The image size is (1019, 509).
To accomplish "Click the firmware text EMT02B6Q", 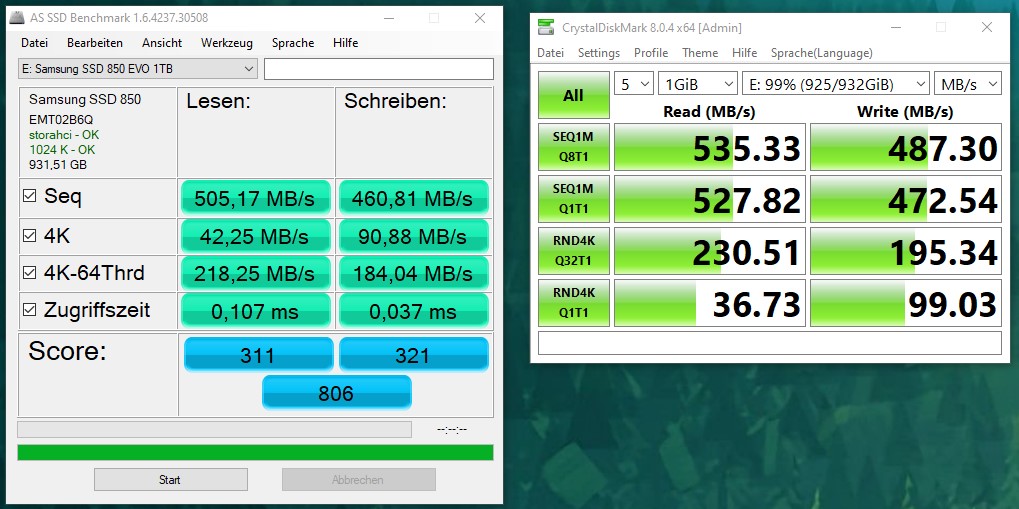I will coord(62,120).
